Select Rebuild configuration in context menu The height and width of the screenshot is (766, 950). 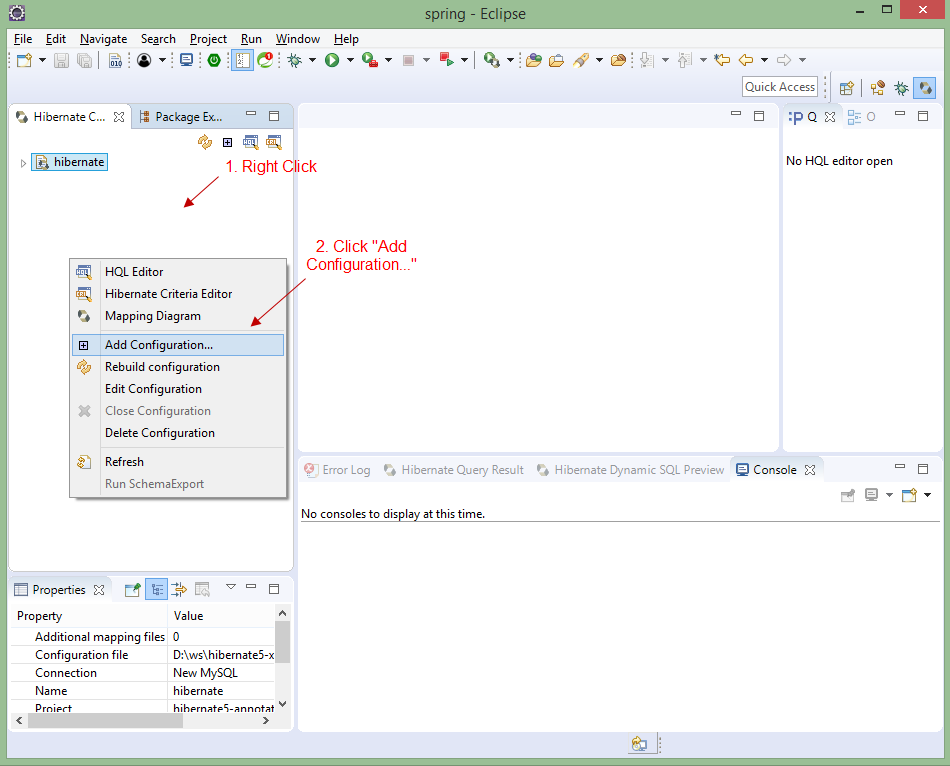pos(178,367)
